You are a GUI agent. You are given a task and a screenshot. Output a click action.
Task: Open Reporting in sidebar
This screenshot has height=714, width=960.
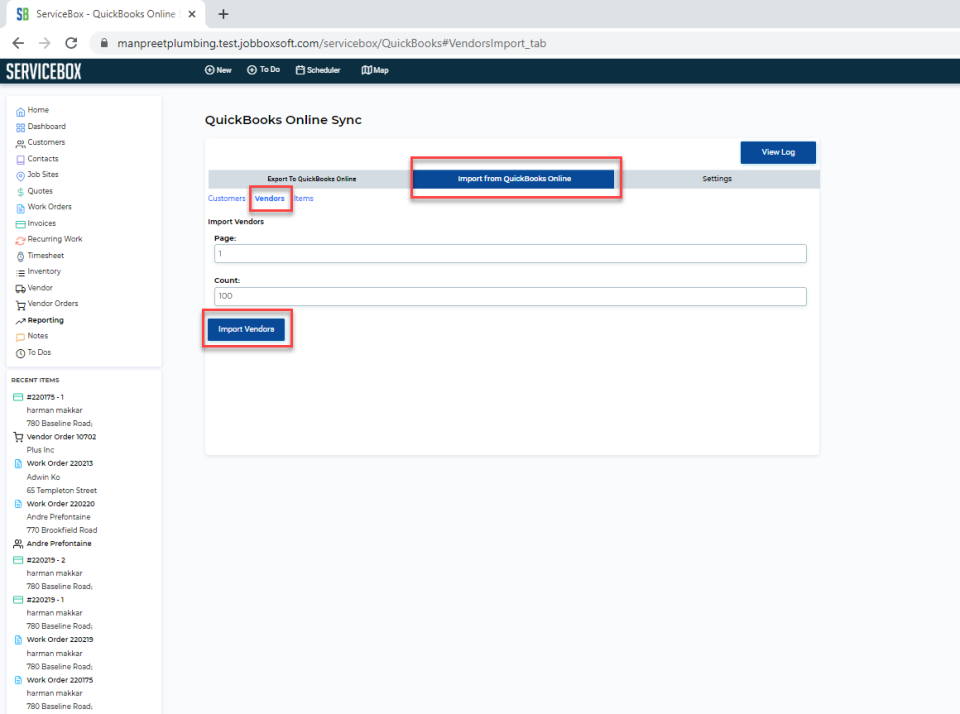coord(45,320)
